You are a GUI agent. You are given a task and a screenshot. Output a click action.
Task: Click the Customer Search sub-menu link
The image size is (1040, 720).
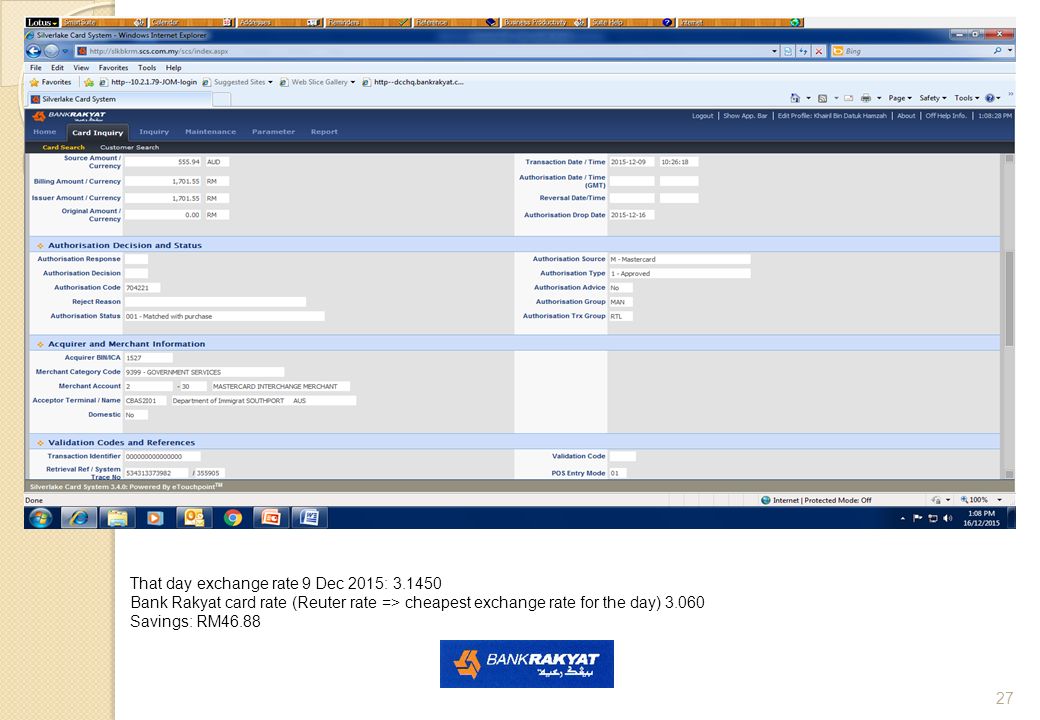pos(129,147)
